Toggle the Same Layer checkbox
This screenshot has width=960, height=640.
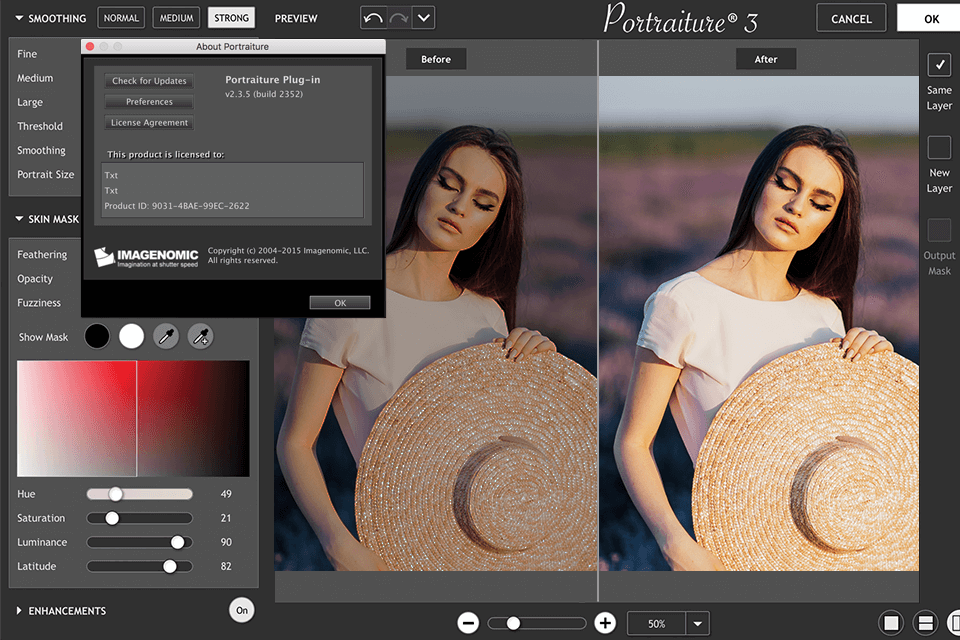pos(939,64)
